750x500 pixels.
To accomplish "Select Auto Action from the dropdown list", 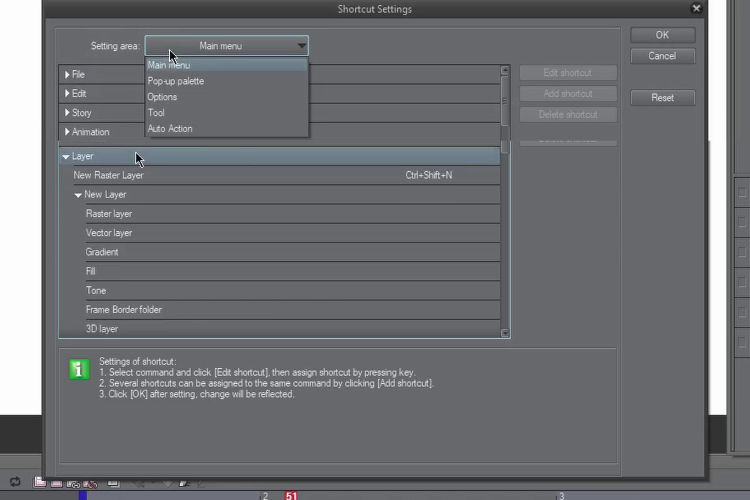I will (x=227, y=128).
